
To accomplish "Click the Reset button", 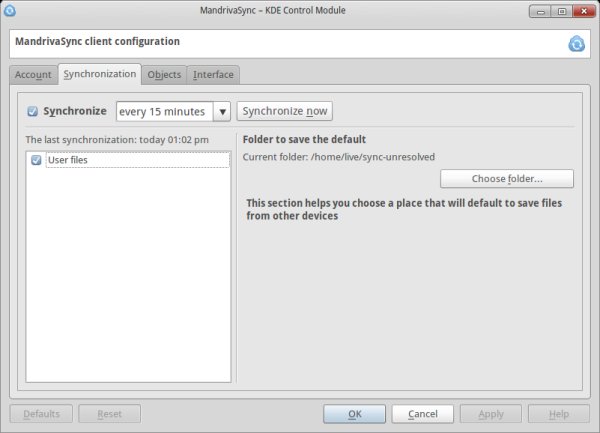I will pyautogui.click(x=109, y=414).
